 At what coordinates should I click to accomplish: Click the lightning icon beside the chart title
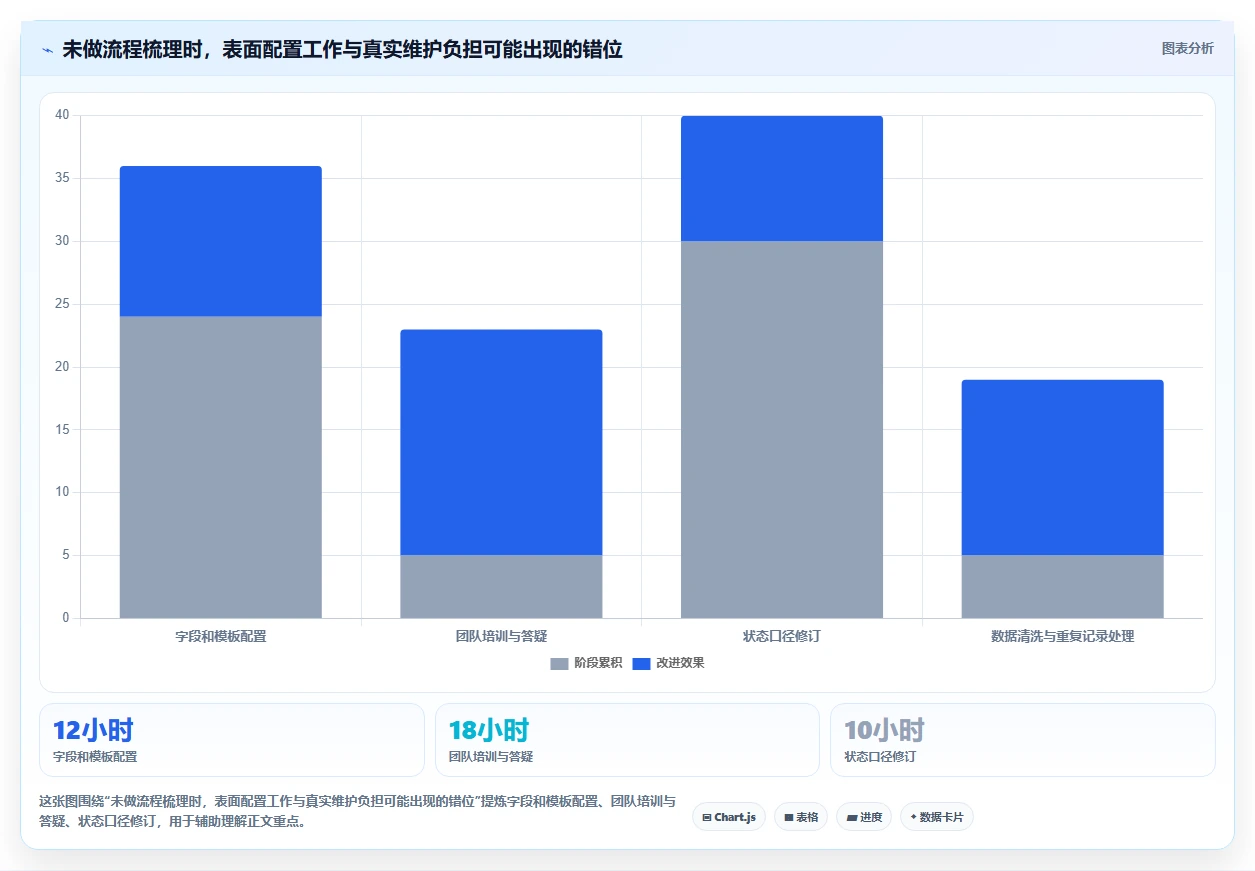(x=47, y=50)
